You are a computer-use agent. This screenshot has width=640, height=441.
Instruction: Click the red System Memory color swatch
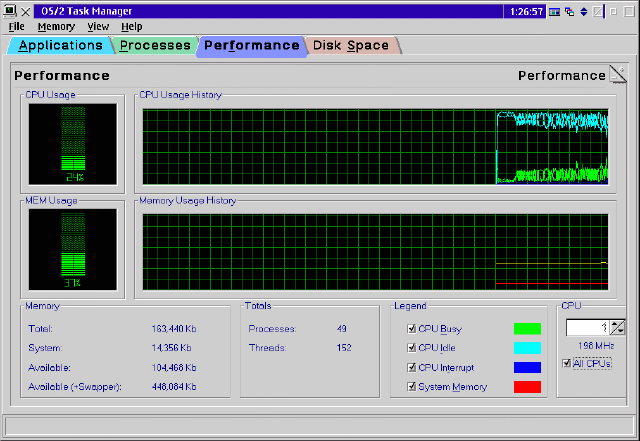pyautogui.click(x=527, y=387)
